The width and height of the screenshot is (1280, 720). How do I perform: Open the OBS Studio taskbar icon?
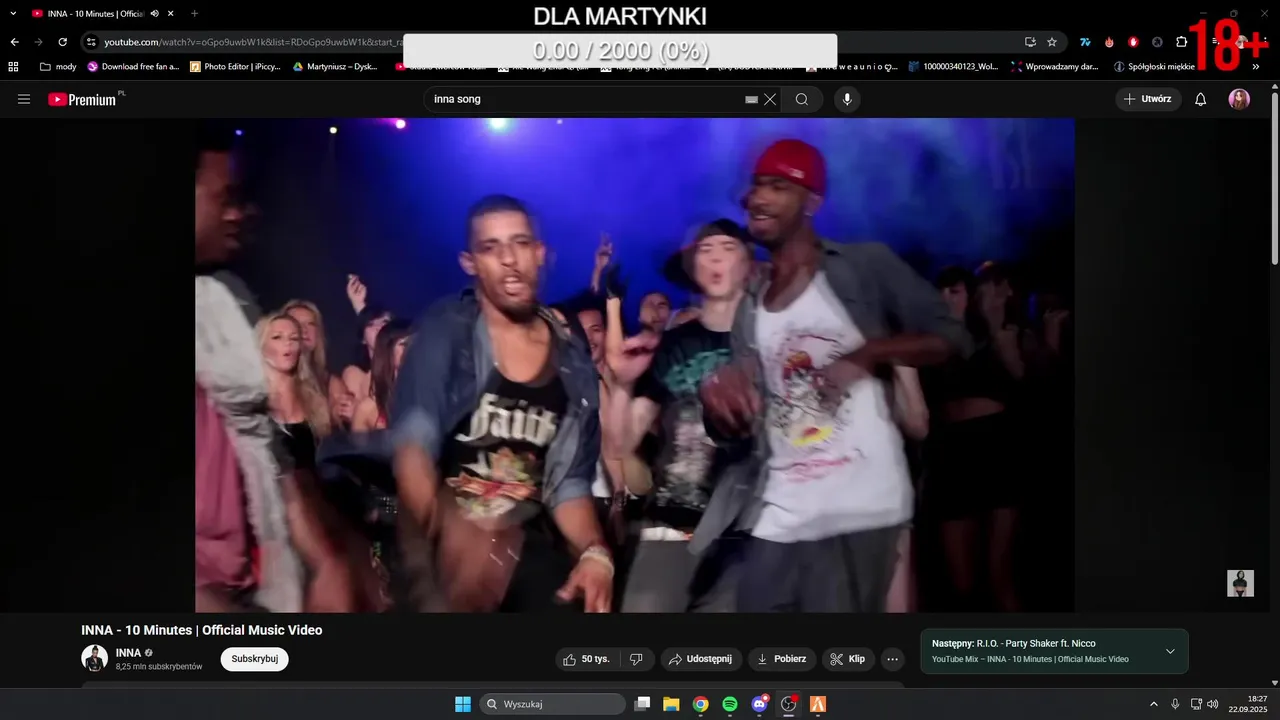[x=788, y=704]
